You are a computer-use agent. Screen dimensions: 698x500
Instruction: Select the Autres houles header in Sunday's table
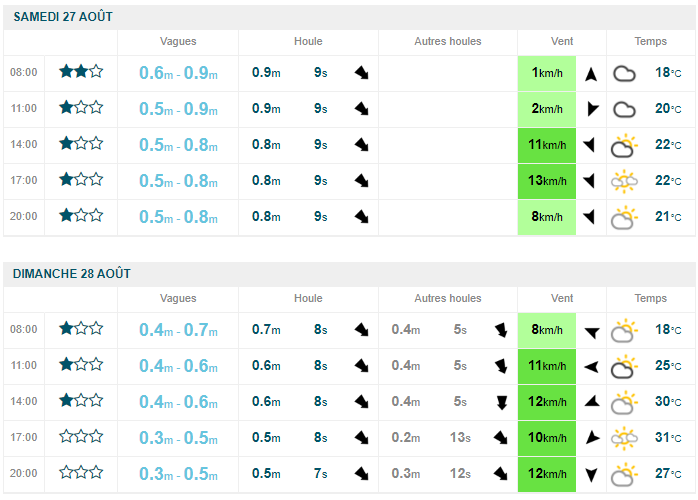click(x=448, y=298)
